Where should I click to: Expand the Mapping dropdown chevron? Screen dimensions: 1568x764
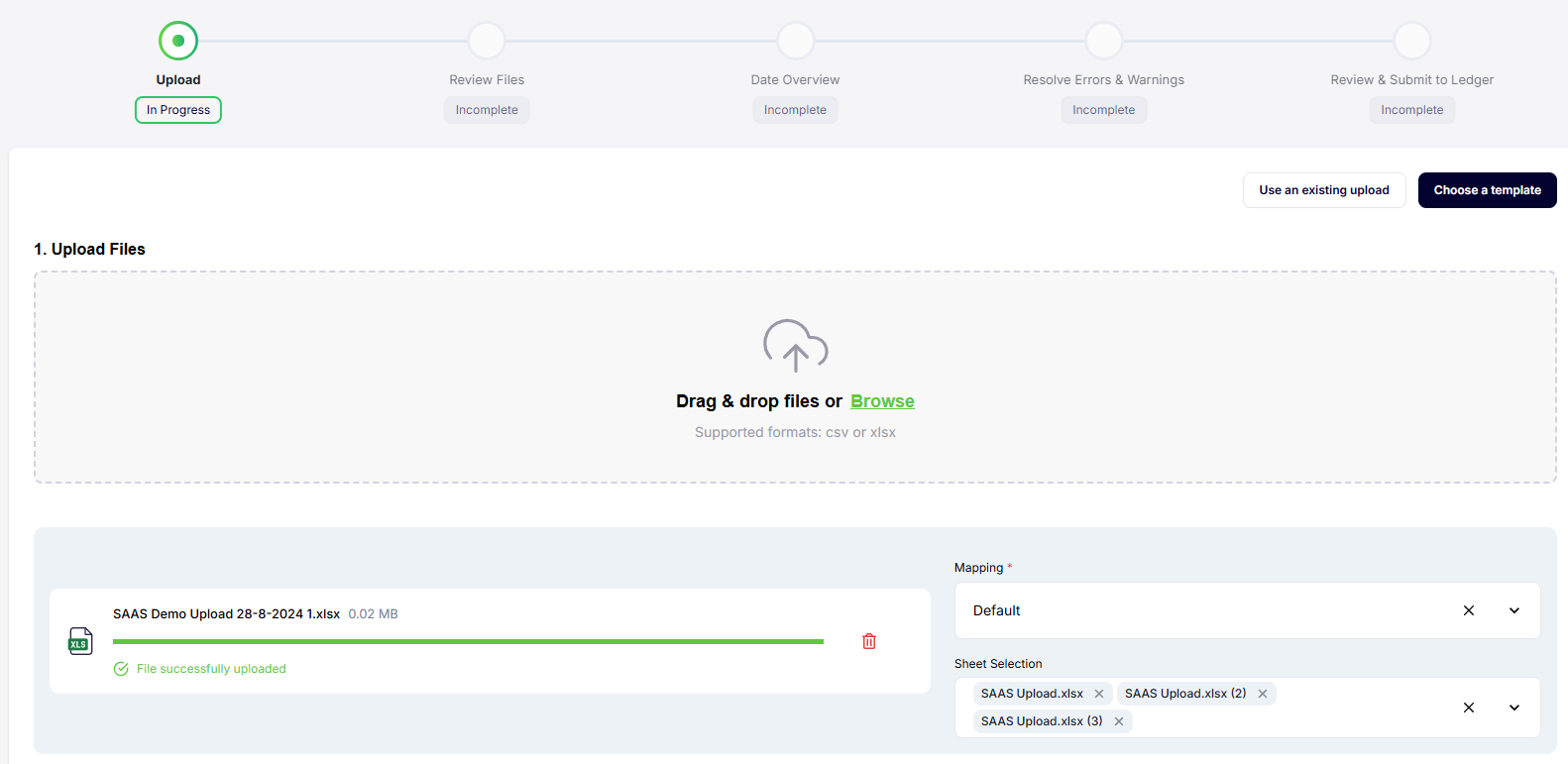(1514, 610)
